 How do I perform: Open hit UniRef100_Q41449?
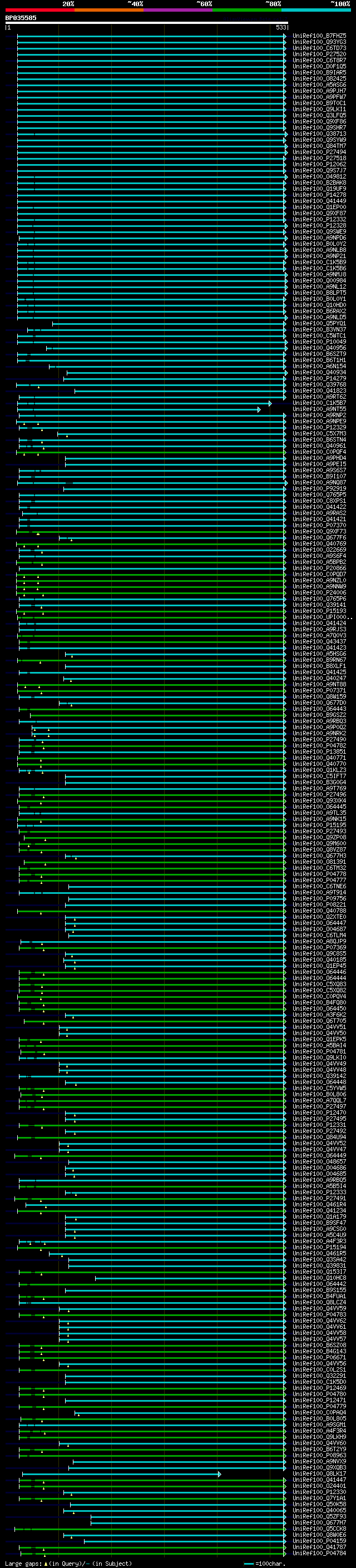coord(319,201)
